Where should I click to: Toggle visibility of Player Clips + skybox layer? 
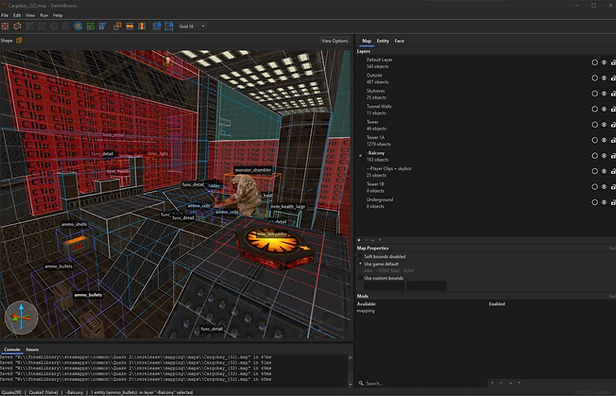pyautogui.click(x=604, y=171)
